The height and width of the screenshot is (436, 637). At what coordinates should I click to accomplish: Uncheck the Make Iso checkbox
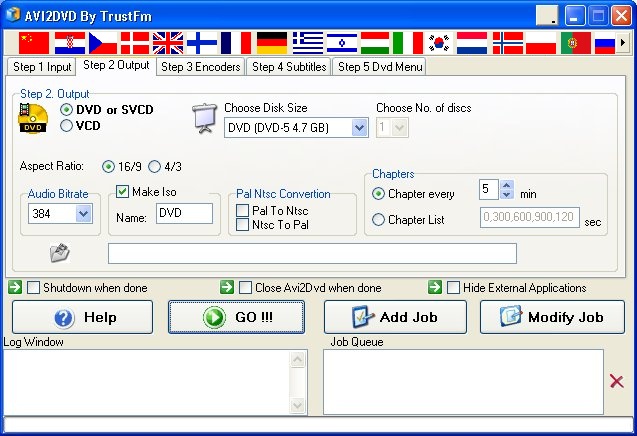click(124, 192)
